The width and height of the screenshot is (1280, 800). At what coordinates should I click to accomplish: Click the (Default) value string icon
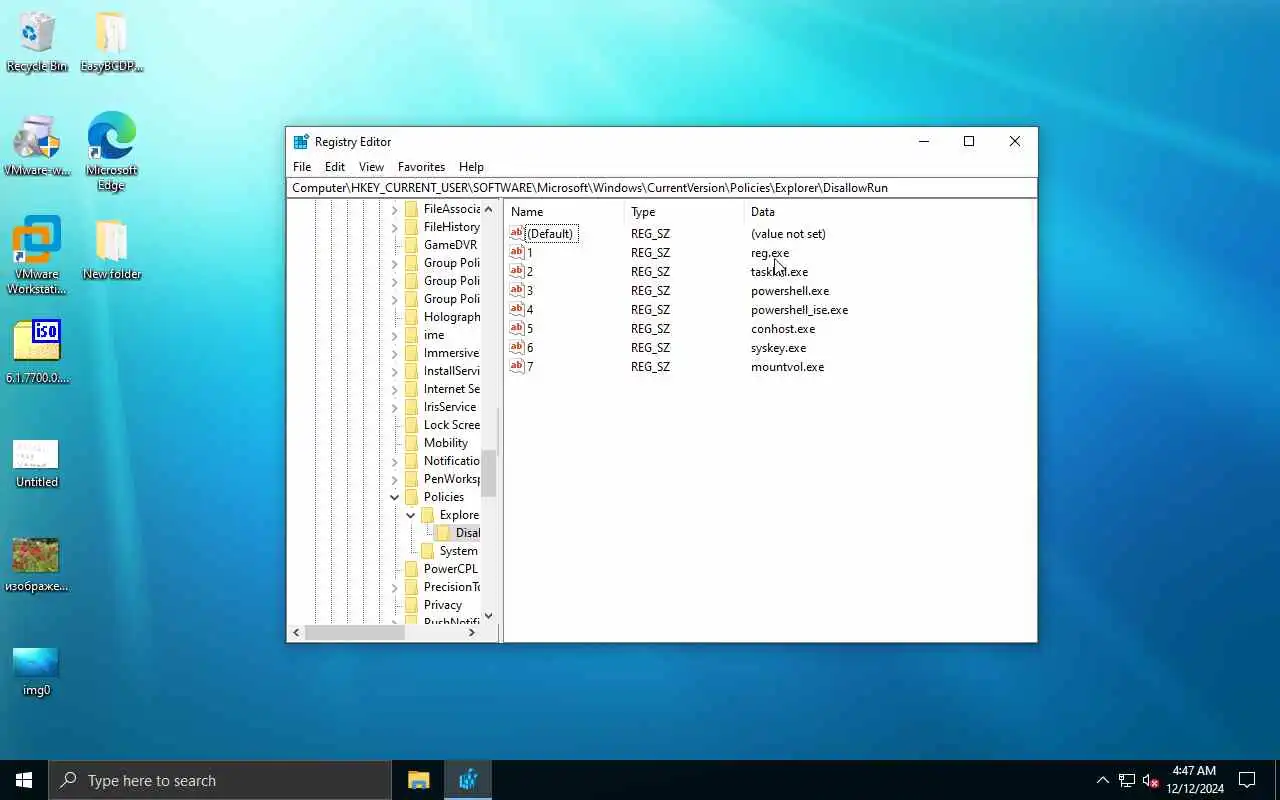pos(516,233)
